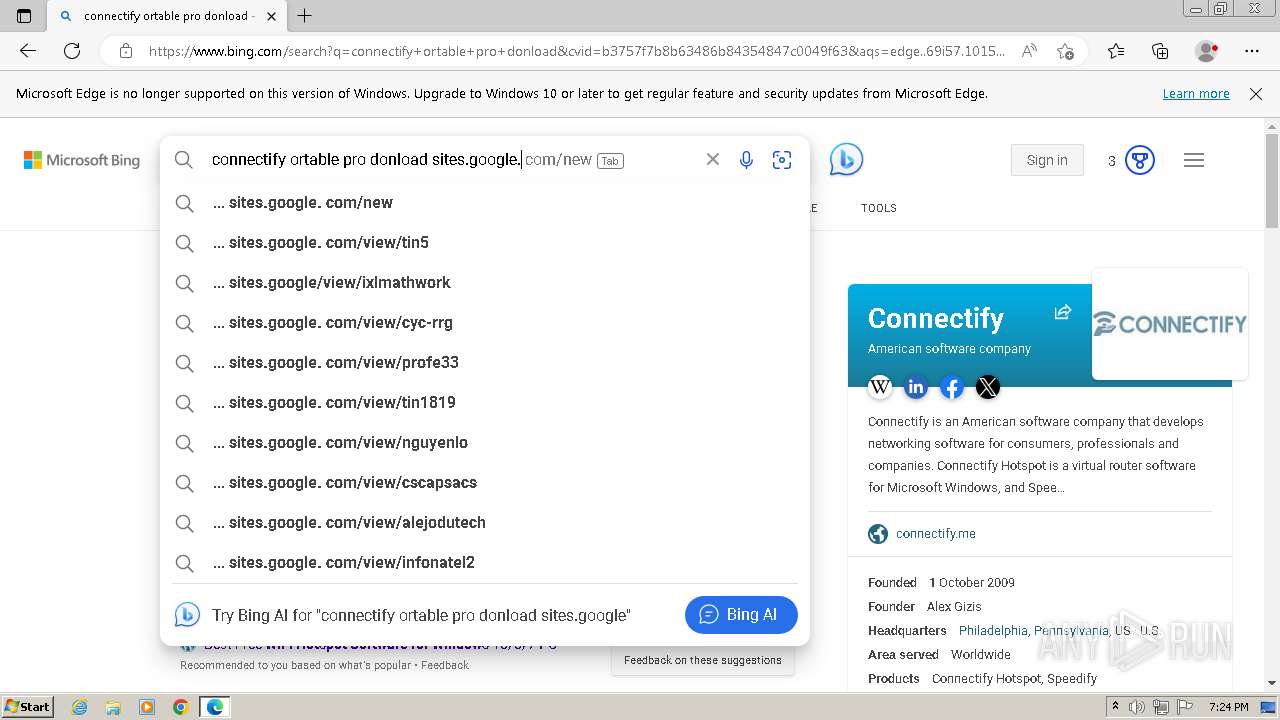Click the browser Back arrow
Image resolution: width=1280 pixels, height=720 pixels.
pos(28,51)
